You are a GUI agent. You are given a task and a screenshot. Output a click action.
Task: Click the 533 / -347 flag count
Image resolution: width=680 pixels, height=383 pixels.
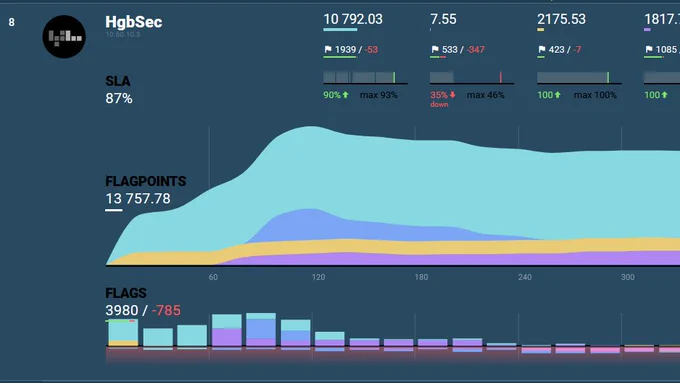(x=463, y=49)
